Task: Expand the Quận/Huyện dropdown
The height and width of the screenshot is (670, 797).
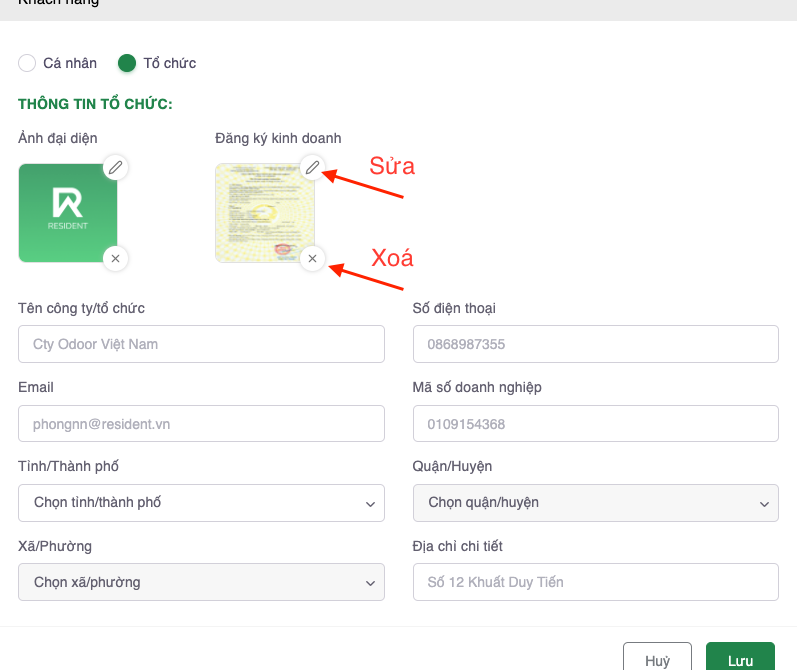Action: (x=595, y=502)
